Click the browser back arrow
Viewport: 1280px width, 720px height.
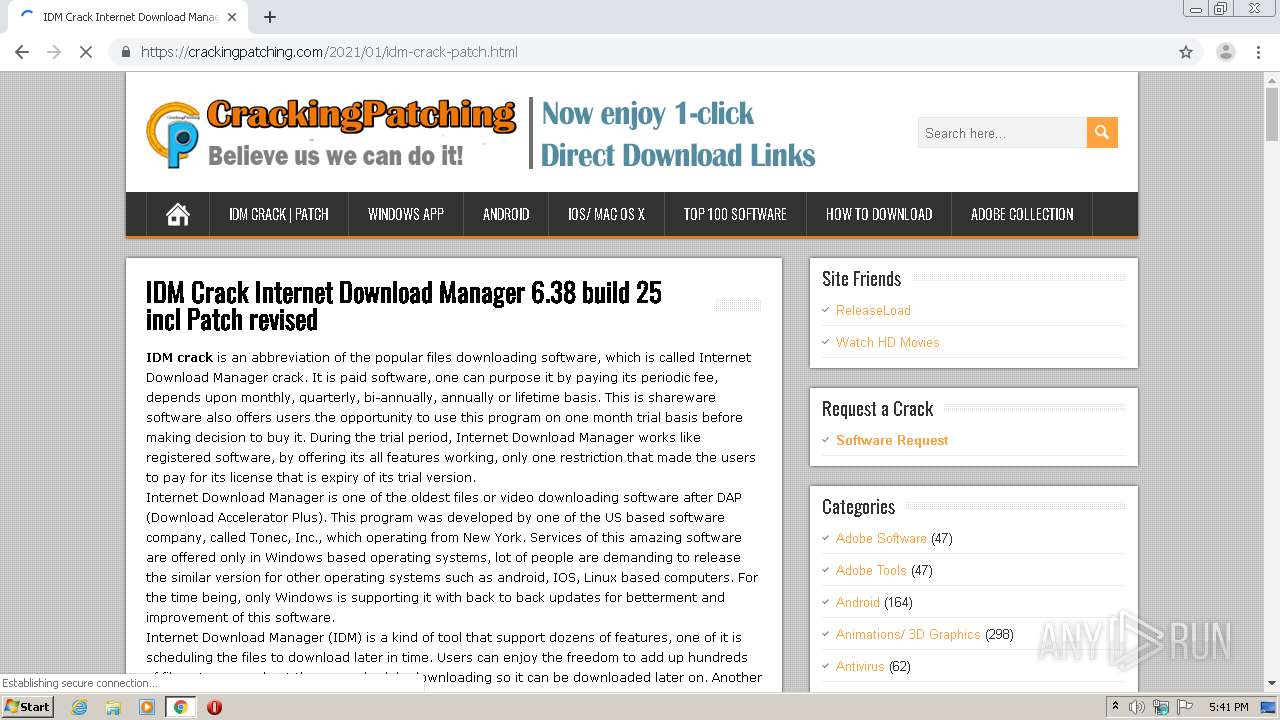(x=22, y=52)
